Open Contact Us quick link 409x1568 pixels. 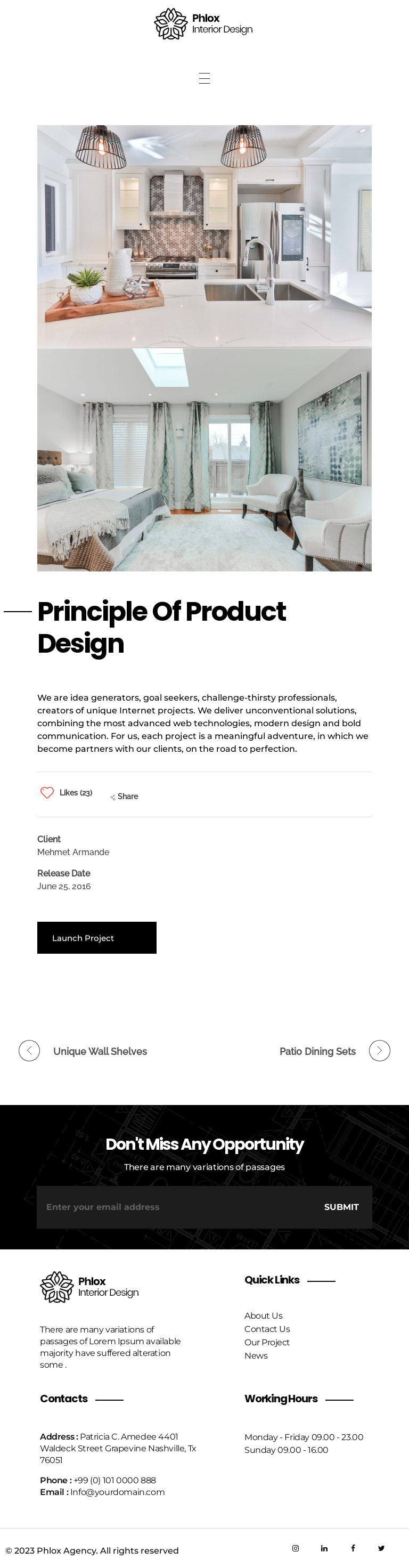(x=267, y=1329)
